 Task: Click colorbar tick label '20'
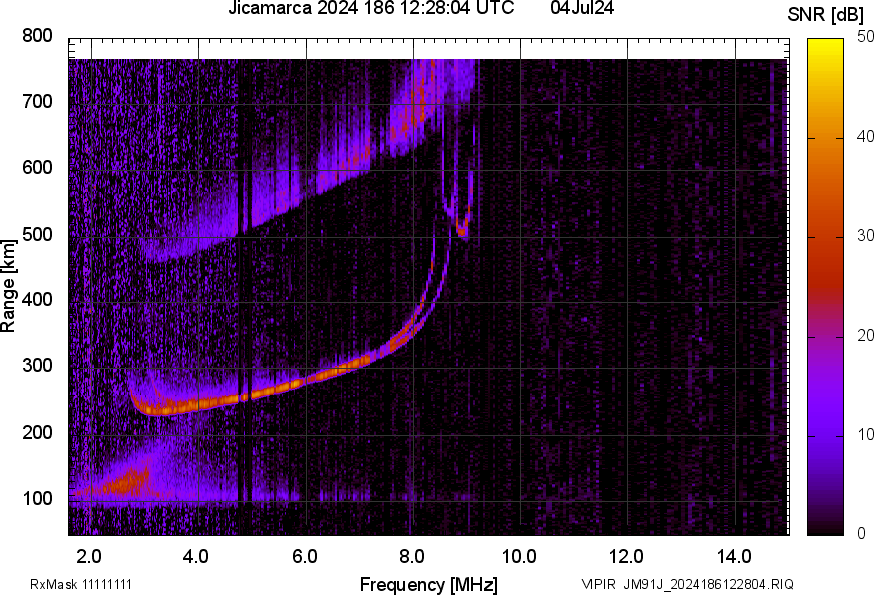(865, 335)
